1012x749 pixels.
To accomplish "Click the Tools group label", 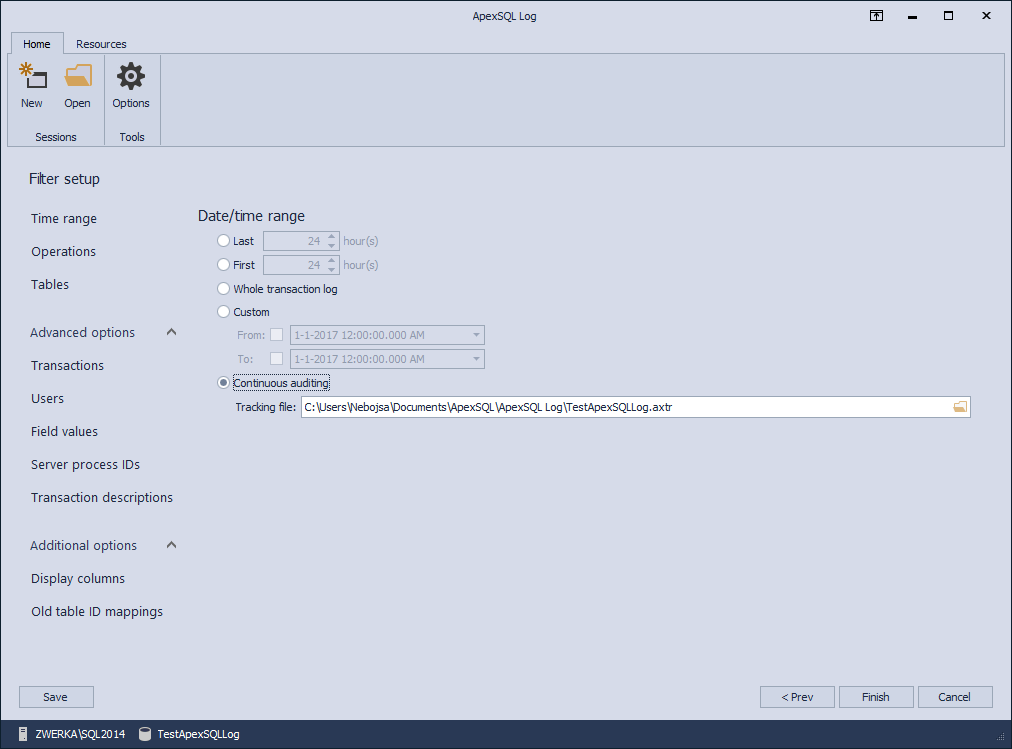I will [132, 137].
